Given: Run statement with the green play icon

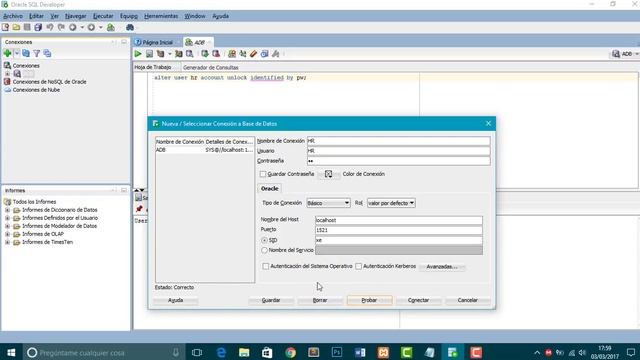Looking at the screenshot, I should [x=138, y=54].
